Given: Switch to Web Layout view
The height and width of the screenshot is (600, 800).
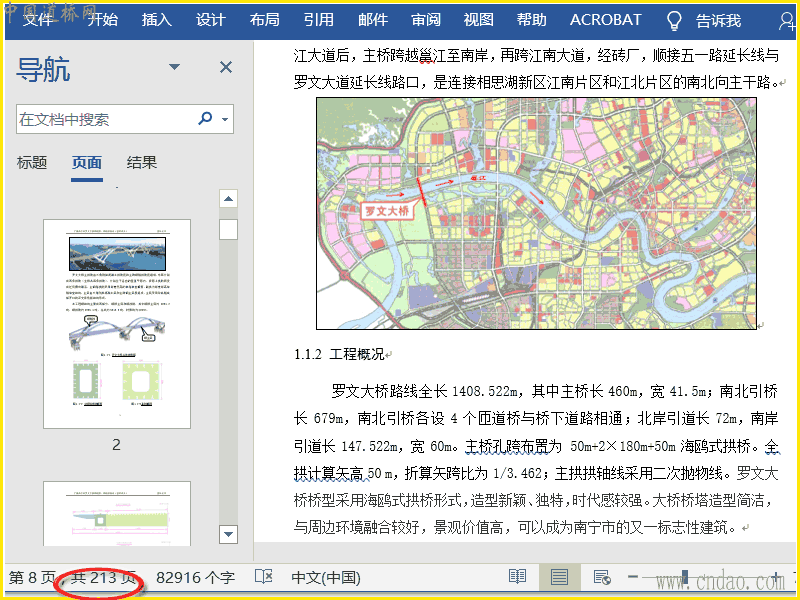Looking at the screenshot, I should [601, 577].
